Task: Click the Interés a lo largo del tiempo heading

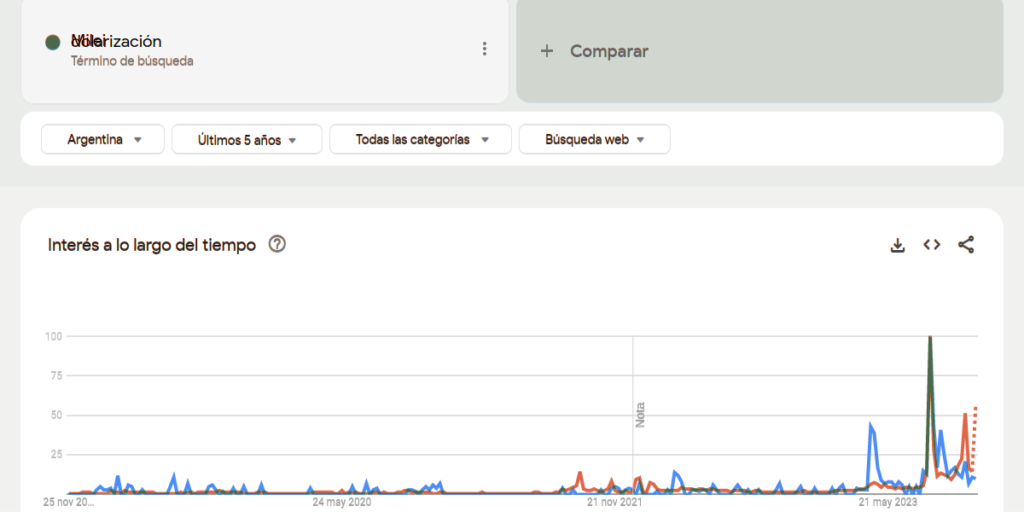Action: point(152,245)
